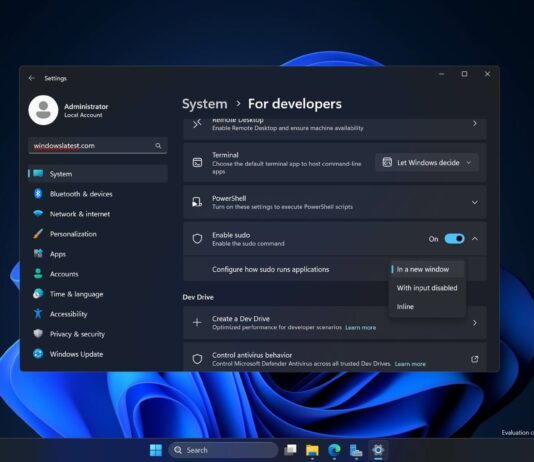The height and width of the screenshot is (462, 534).
Task: Click the Remote Desktop icon
Action: [197, 124]
